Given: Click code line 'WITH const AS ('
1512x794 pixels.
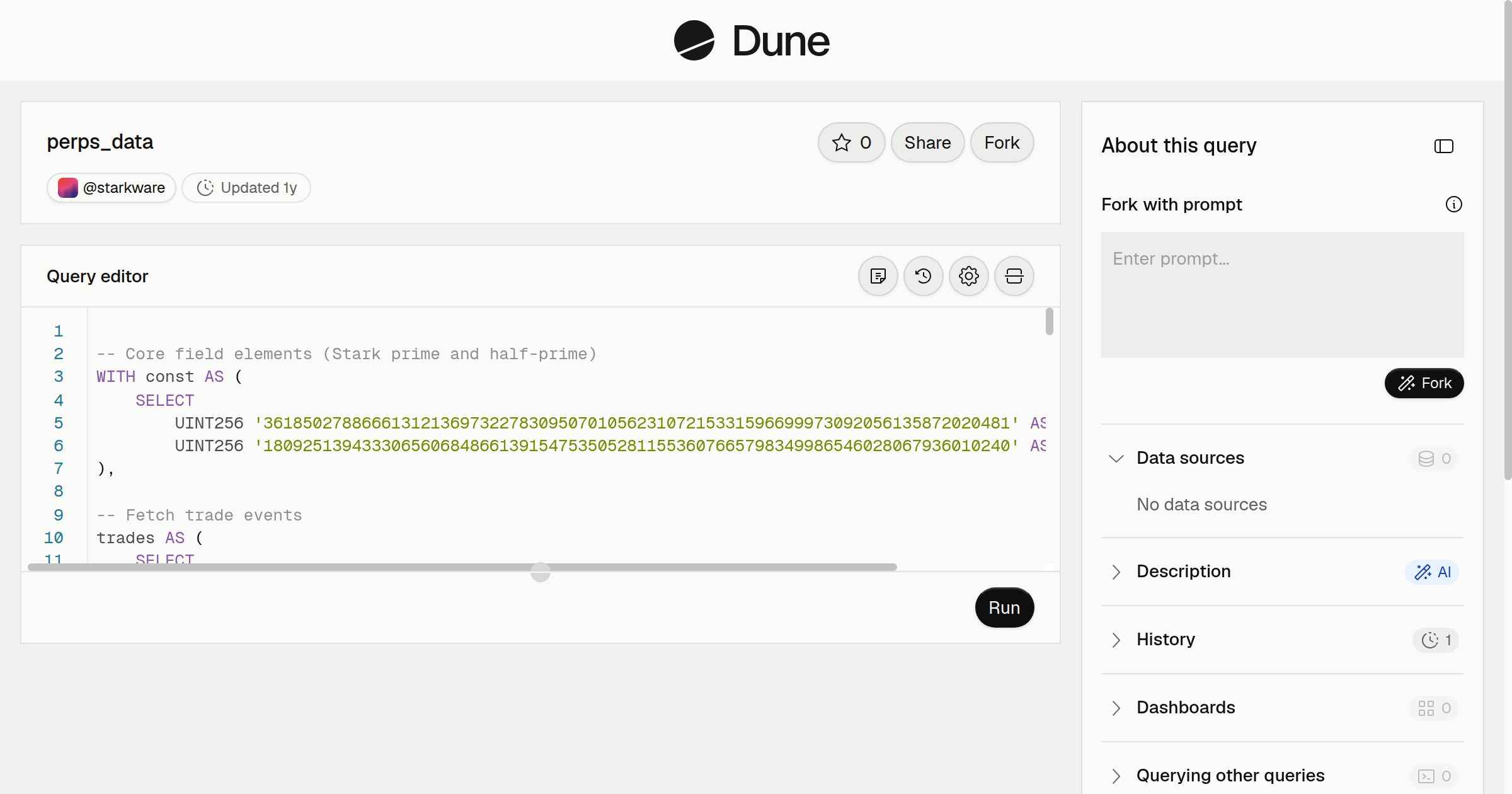Looking at the screenshot, I should pyautogui.click(x=169, y=376).
